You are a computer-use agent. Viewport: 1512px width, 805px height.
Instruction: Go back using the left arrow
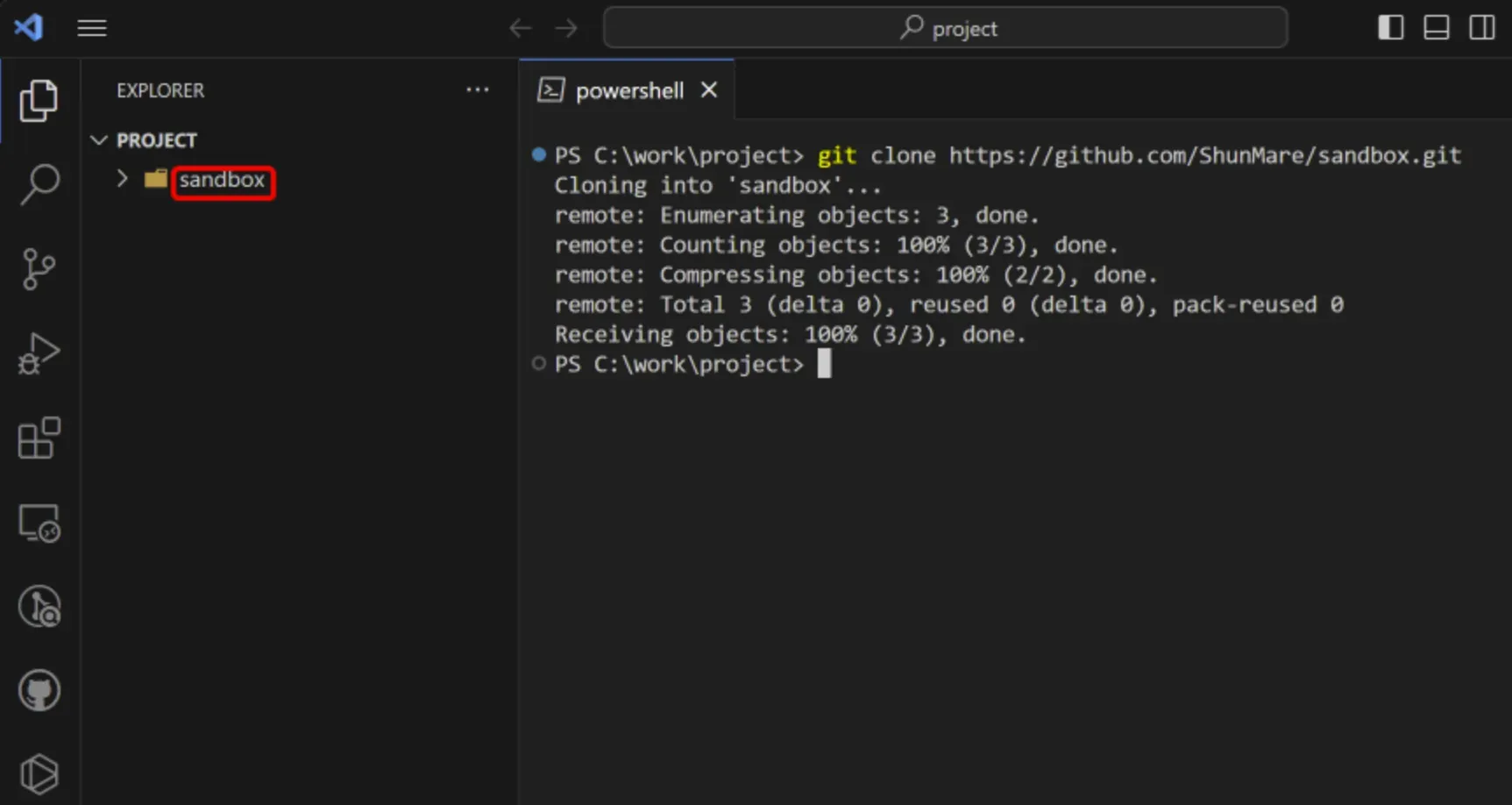pyautogui.click(x=520, y=28)
